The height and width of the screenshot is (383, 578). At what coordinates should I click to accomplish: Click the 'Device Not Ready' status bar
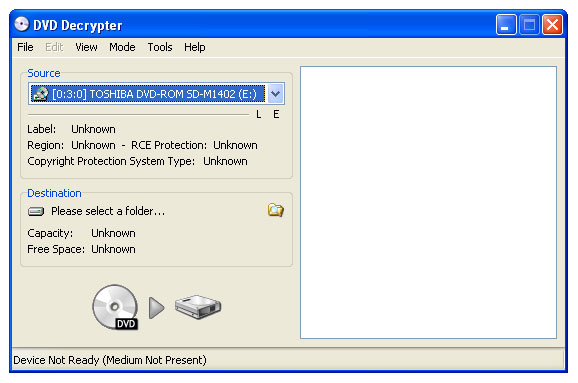(288, 360)
